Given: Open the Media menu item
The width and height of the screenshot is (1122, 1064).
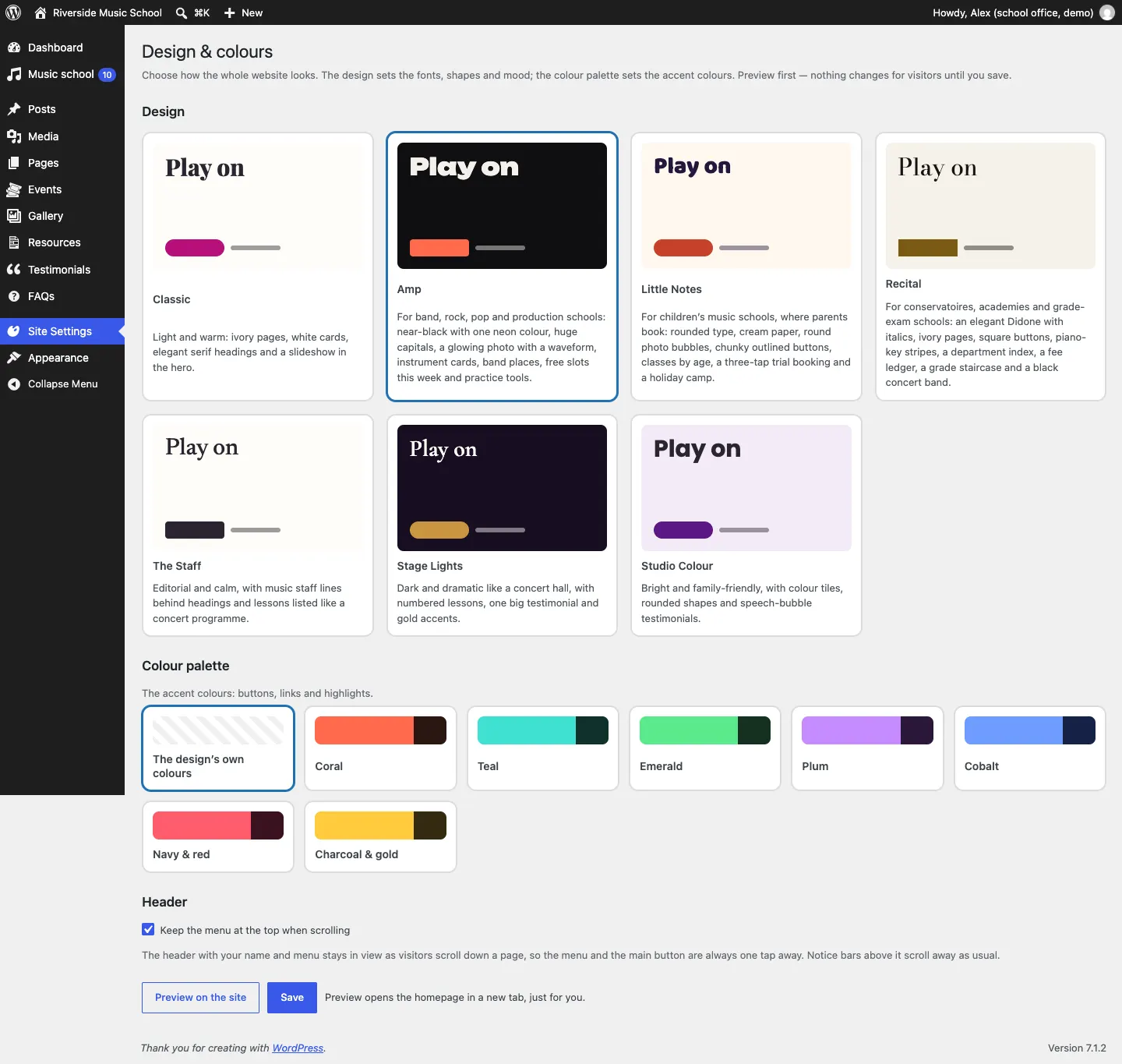Looking at the screenshot, I should pos(62,136).
